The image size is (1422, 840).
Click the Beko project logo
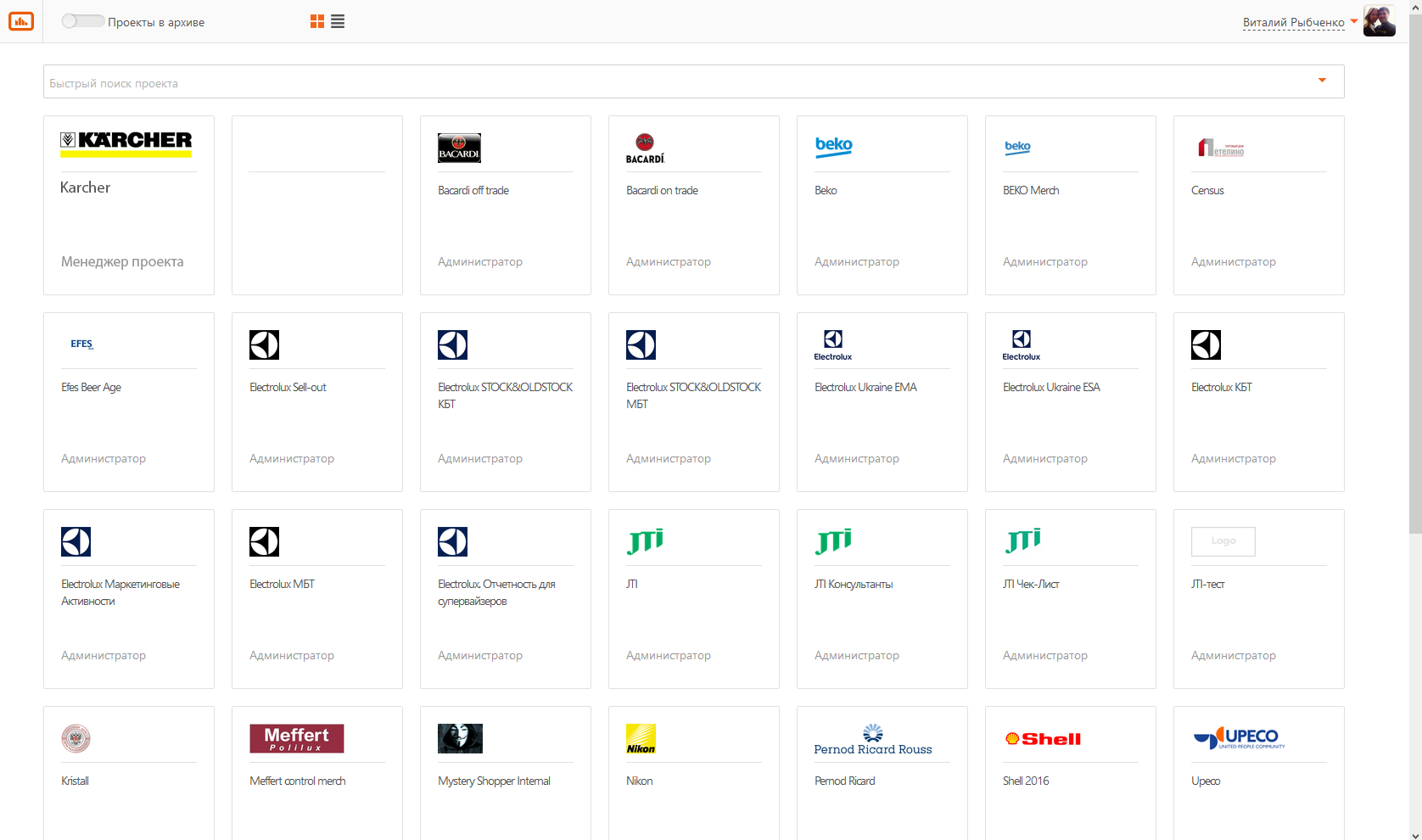click(x=834, y=147)
